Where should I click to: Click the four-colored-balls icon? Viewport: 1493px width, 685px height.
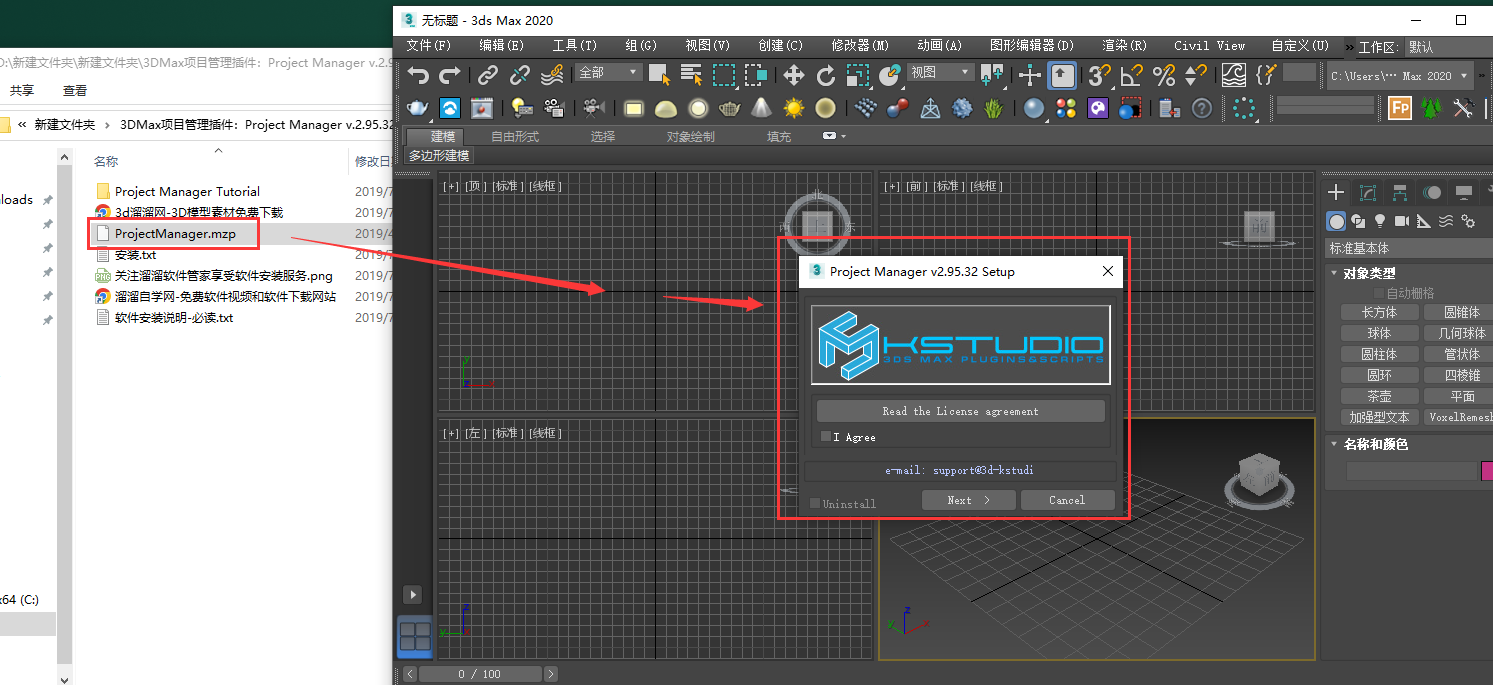(1066, 108)
